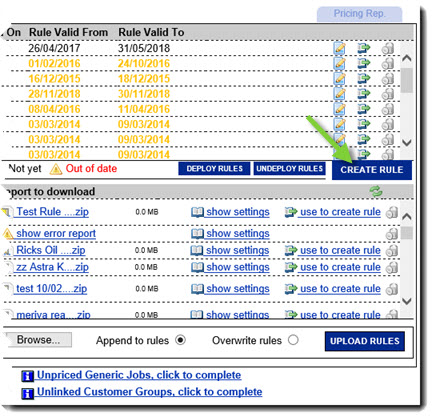Click the export arrow icon for the 08/04/2016 rule

(x=364, y=109)
